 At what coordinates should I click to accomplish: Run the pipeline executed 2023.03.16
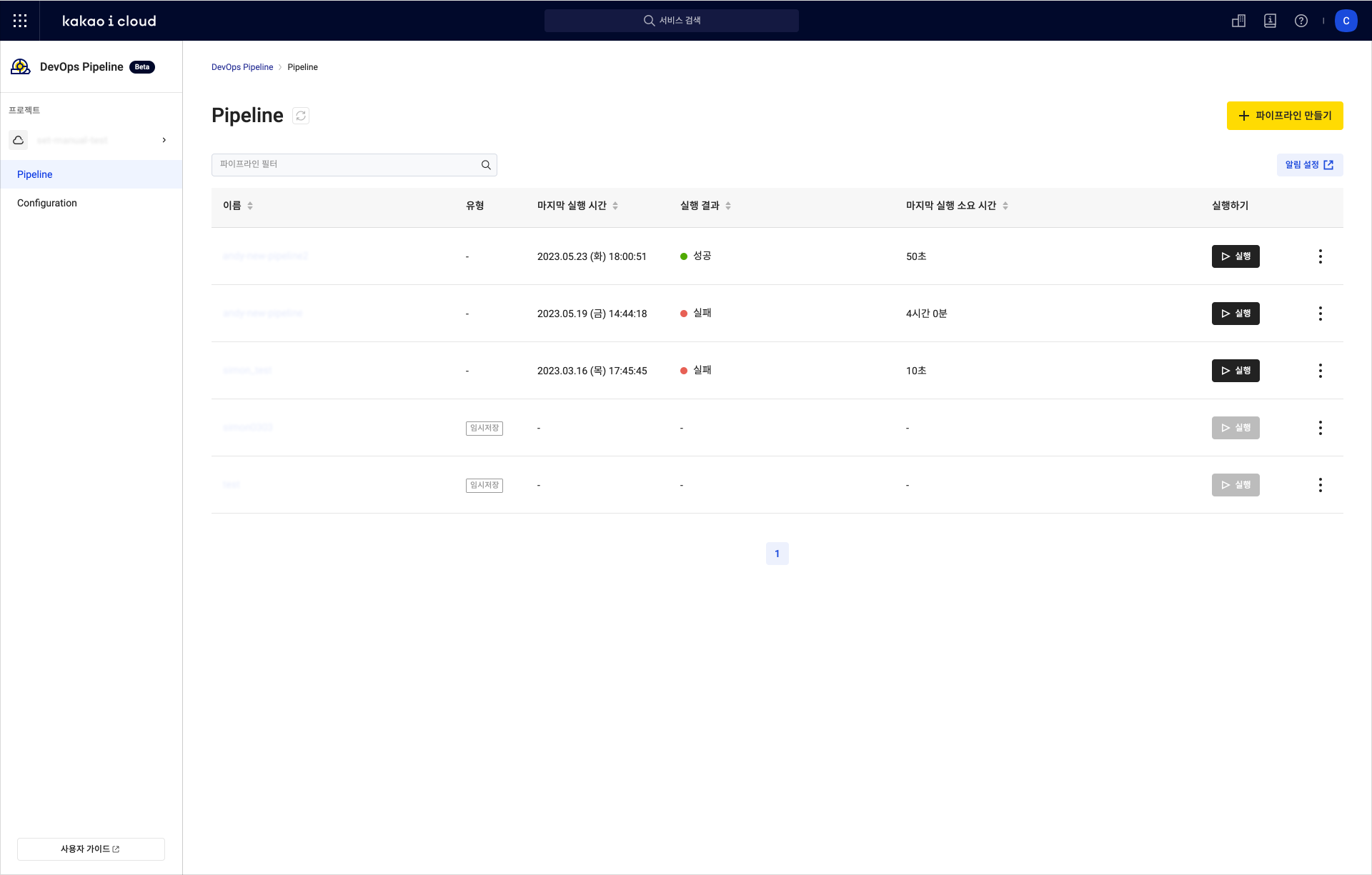pyautogui.click(x=1236, y=371)
